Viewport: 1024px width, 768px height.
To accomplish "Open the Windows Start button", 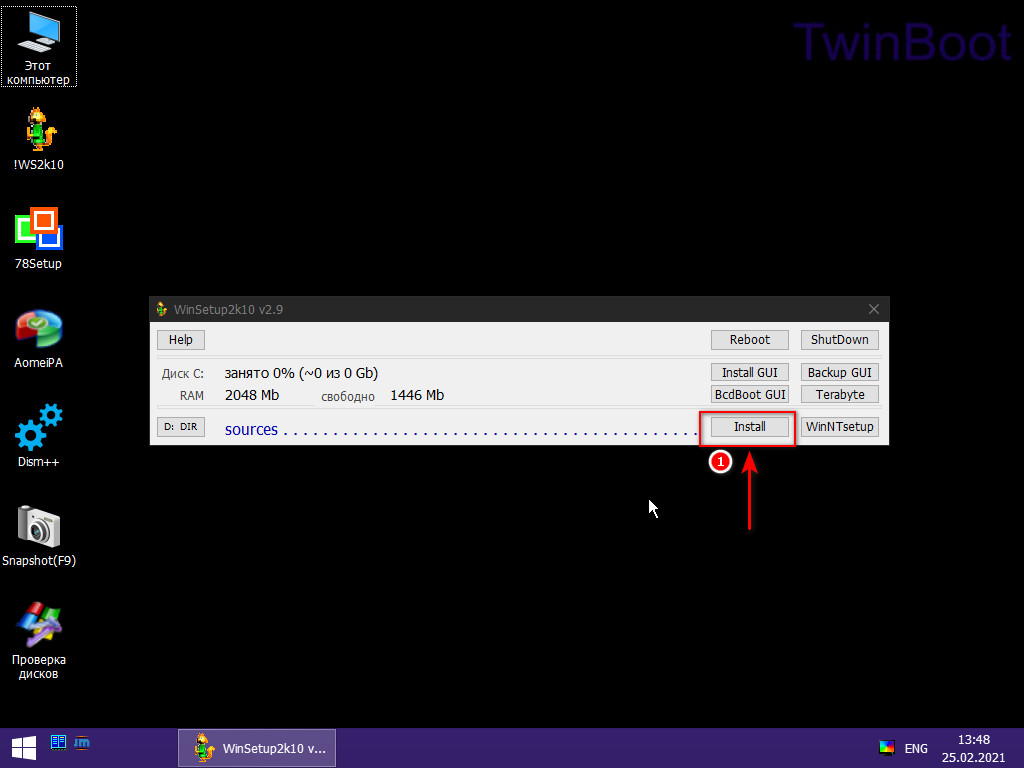I will coord(24,747).
